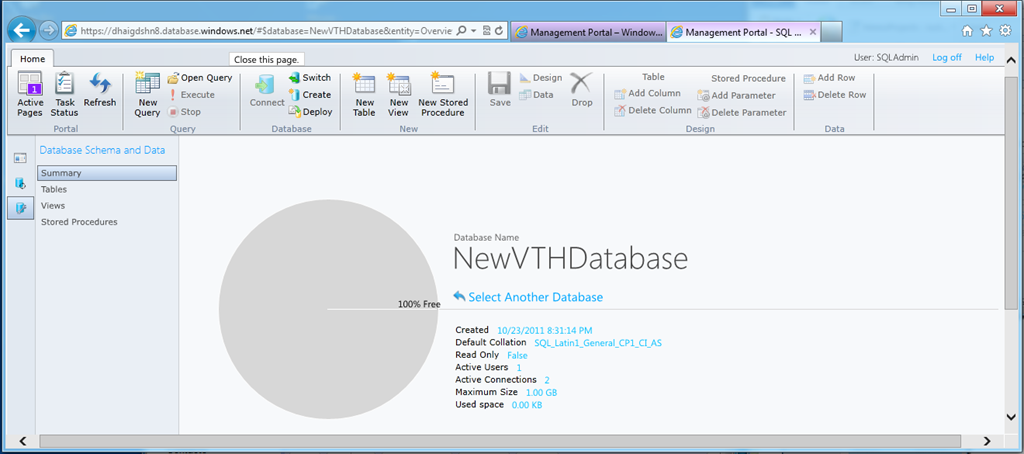Start a New Query
The height and width of the screenshot is (454, 1024).
coord(148,95)
